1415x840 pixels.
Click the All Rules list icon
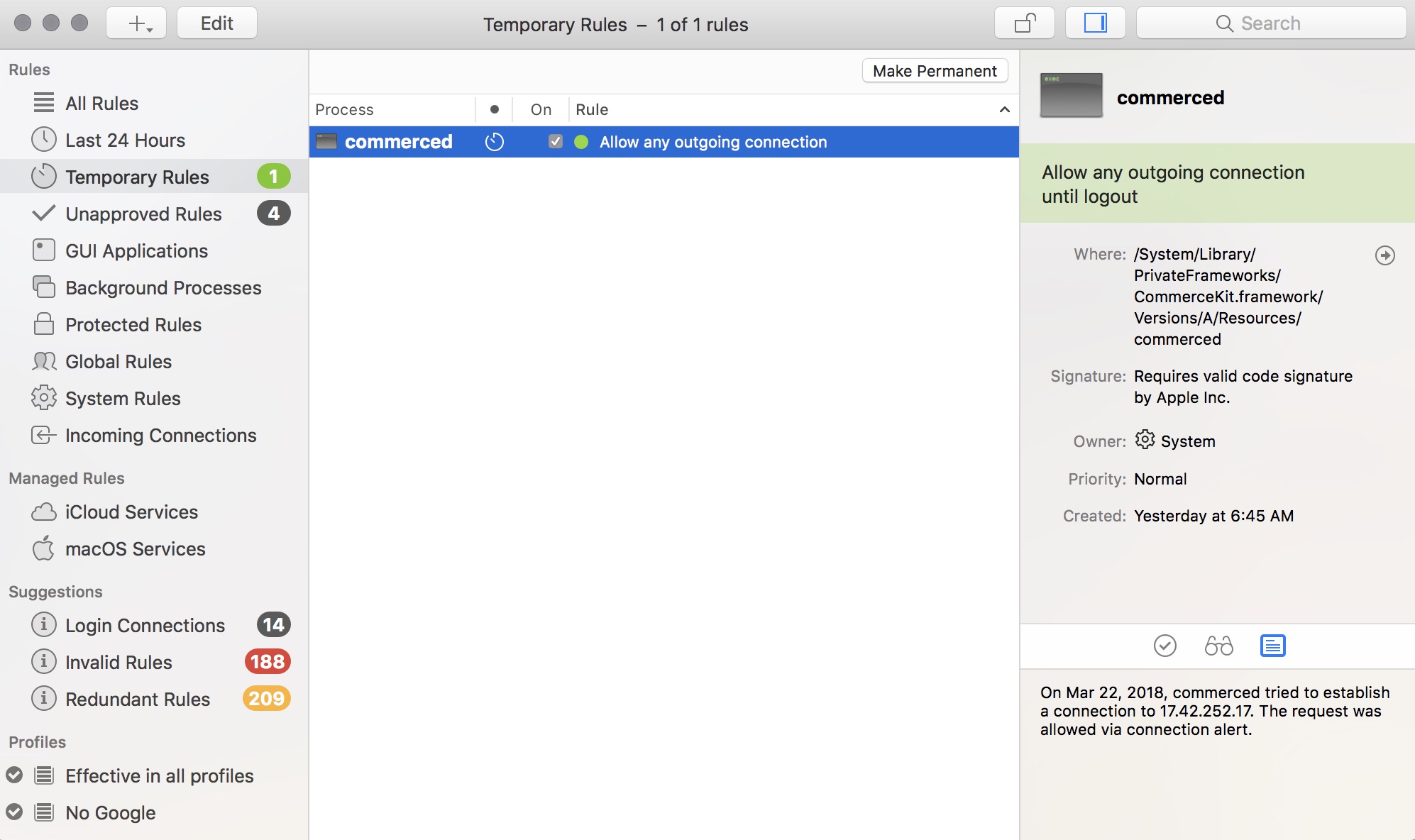44,103
